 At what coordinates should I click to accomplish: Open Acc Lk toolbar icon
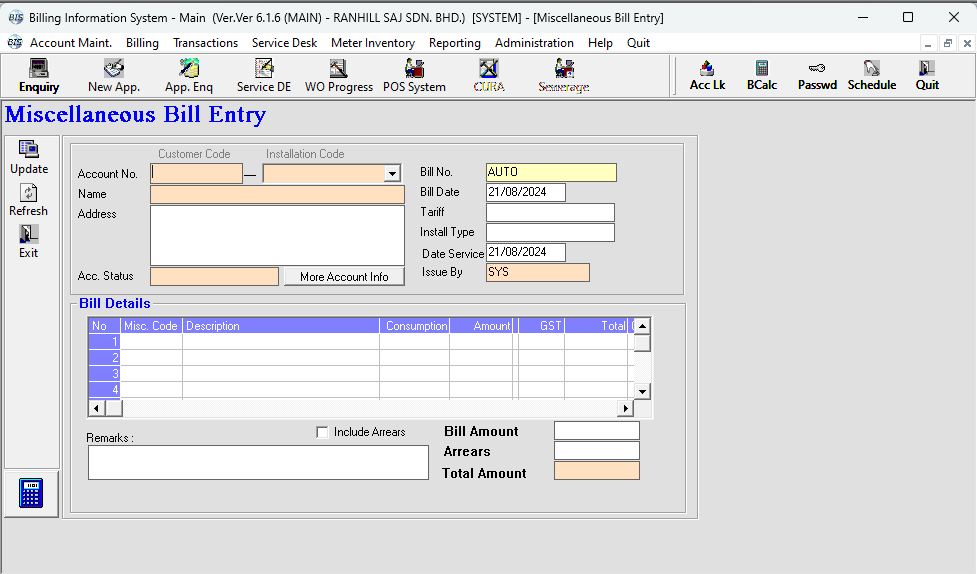tap(707, 75)
